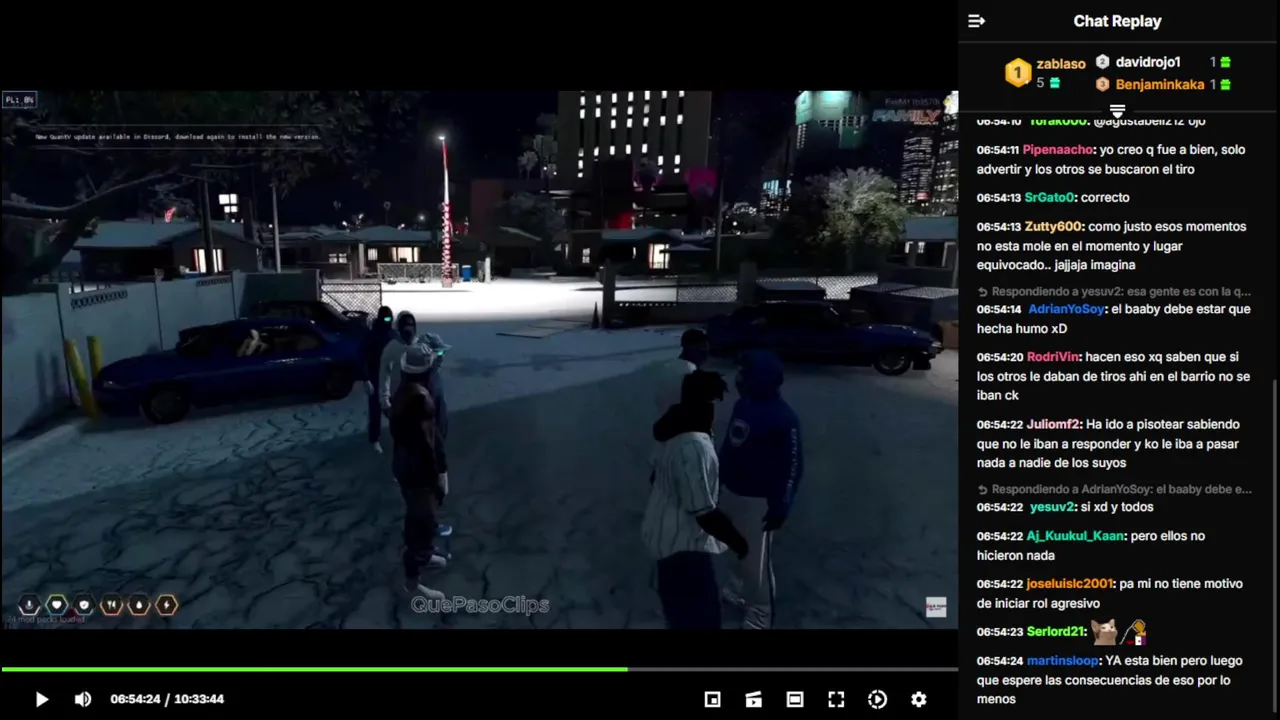This screenshot has height=720, width=1280.
Task: Click message text 'pero ellos no hicieron nada'
Action: (1091, 546)
